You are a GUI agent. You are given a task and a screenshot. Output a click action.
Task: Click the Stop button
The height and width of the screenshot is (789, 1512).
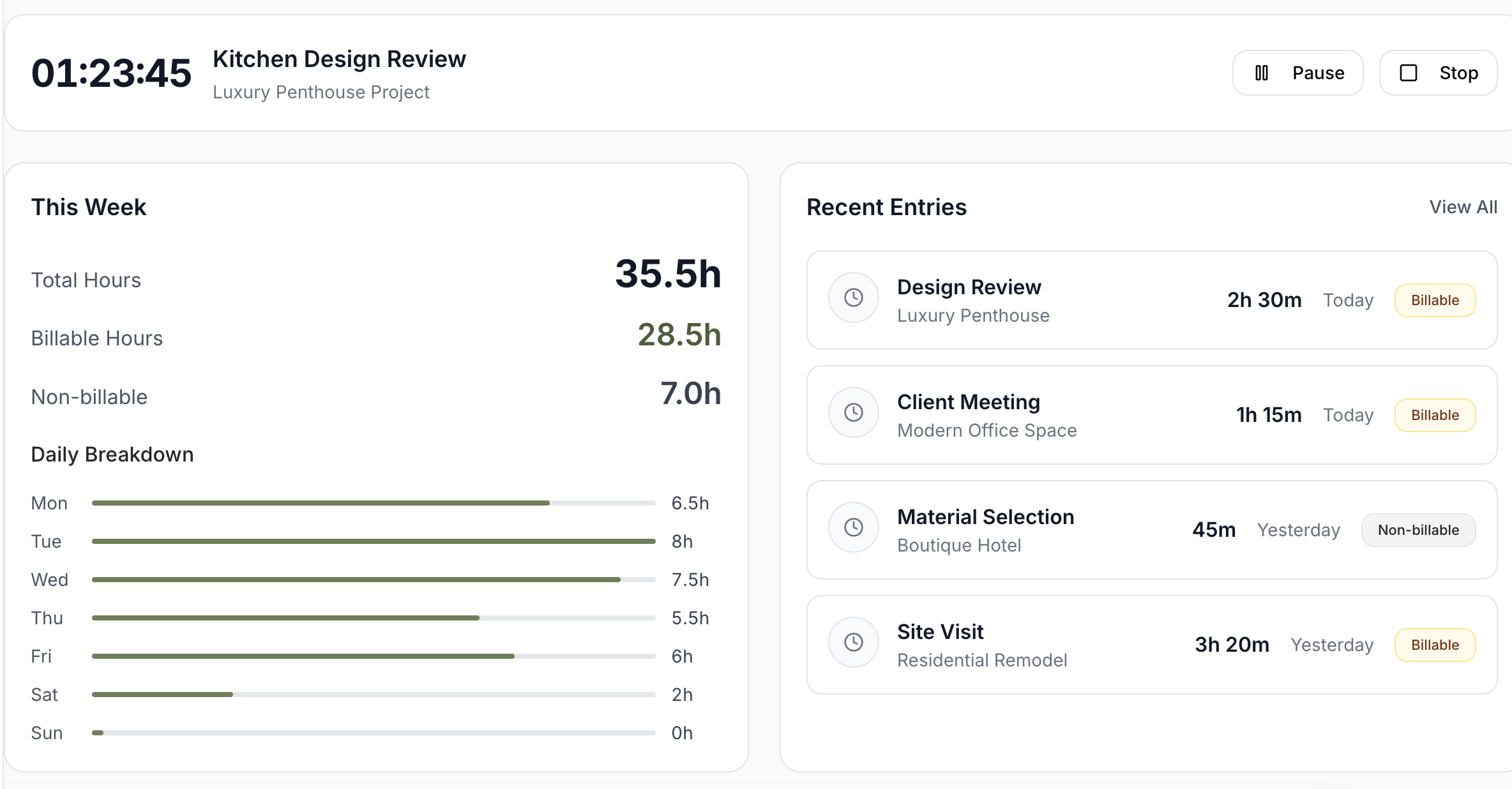(1438, 73)
